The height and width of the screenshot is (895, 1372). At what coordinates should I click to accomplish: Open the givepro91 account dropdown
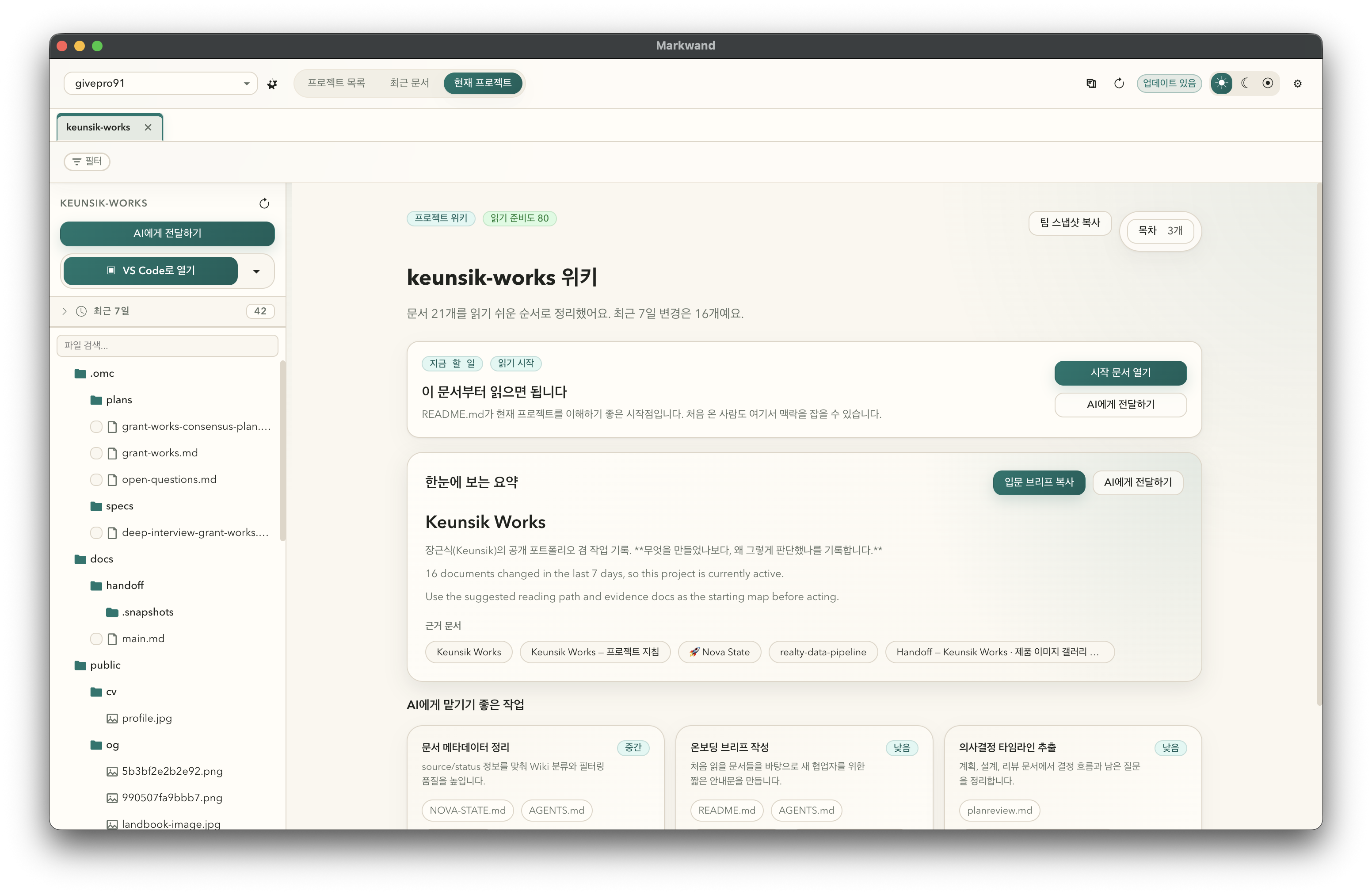tap(160, 84)
